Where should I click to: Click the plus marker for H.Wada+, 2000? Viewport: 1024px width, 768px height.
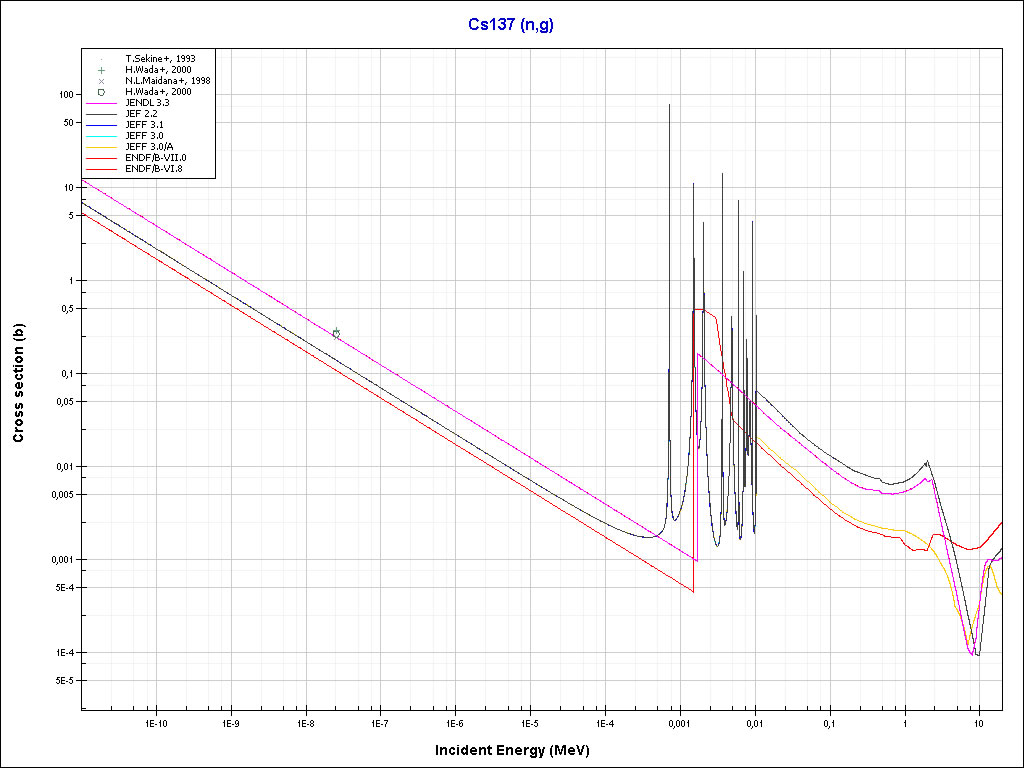click(102, 69)
